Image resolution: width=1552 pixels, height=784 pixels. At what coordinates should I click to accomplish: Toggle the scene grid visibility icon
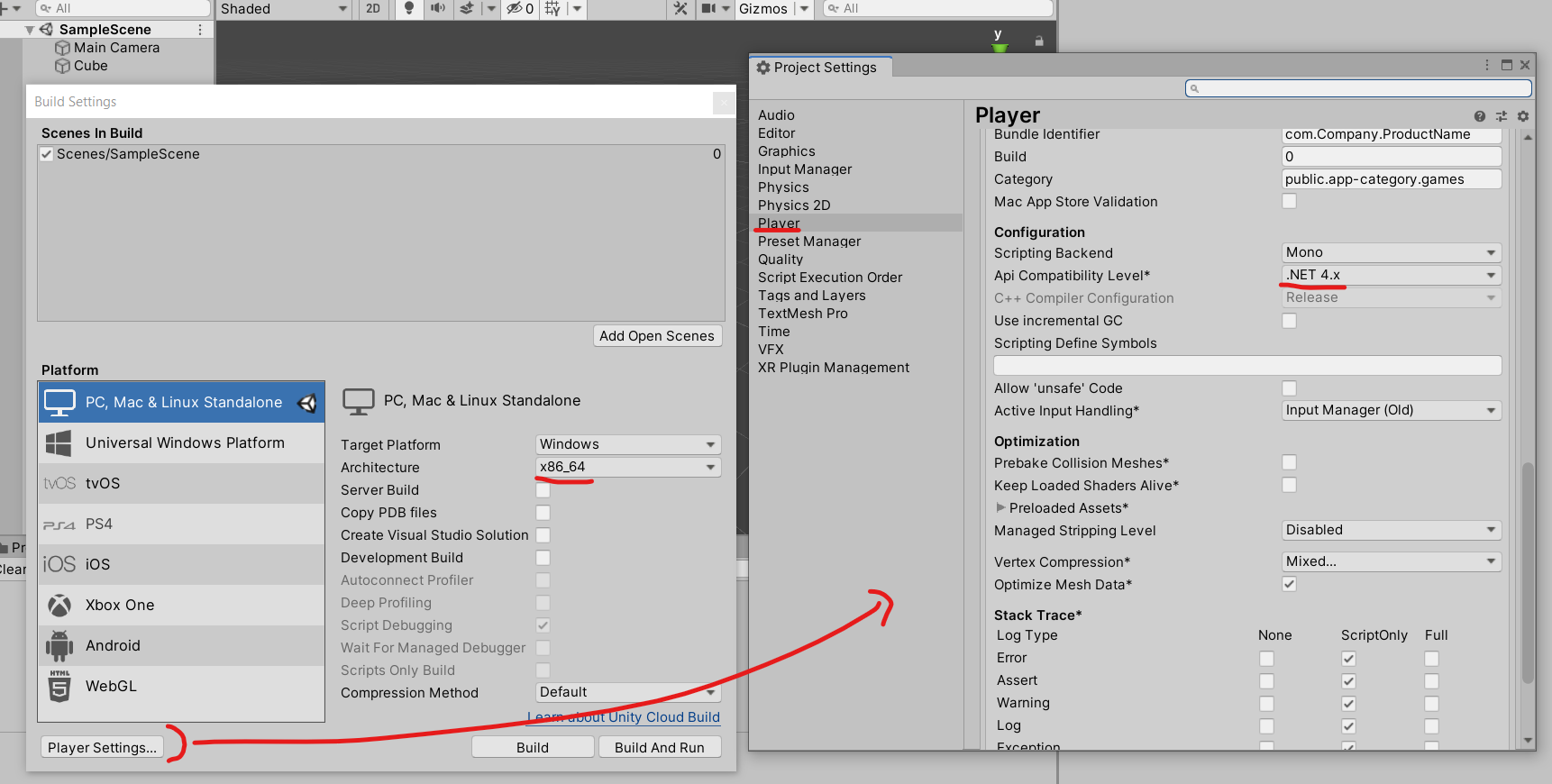pos(552,9)
